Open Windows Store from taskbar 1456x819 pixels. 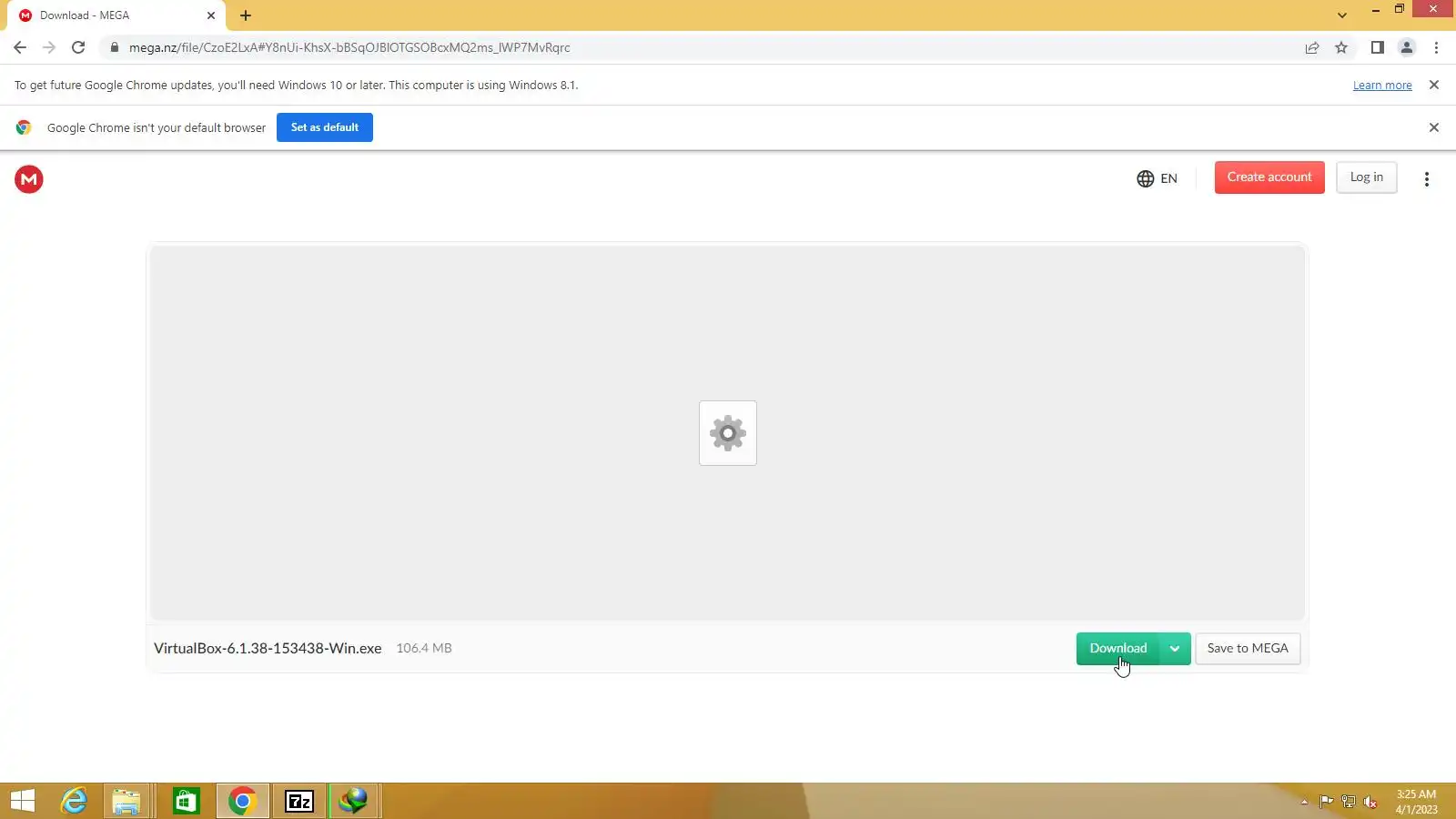point(186,801)
